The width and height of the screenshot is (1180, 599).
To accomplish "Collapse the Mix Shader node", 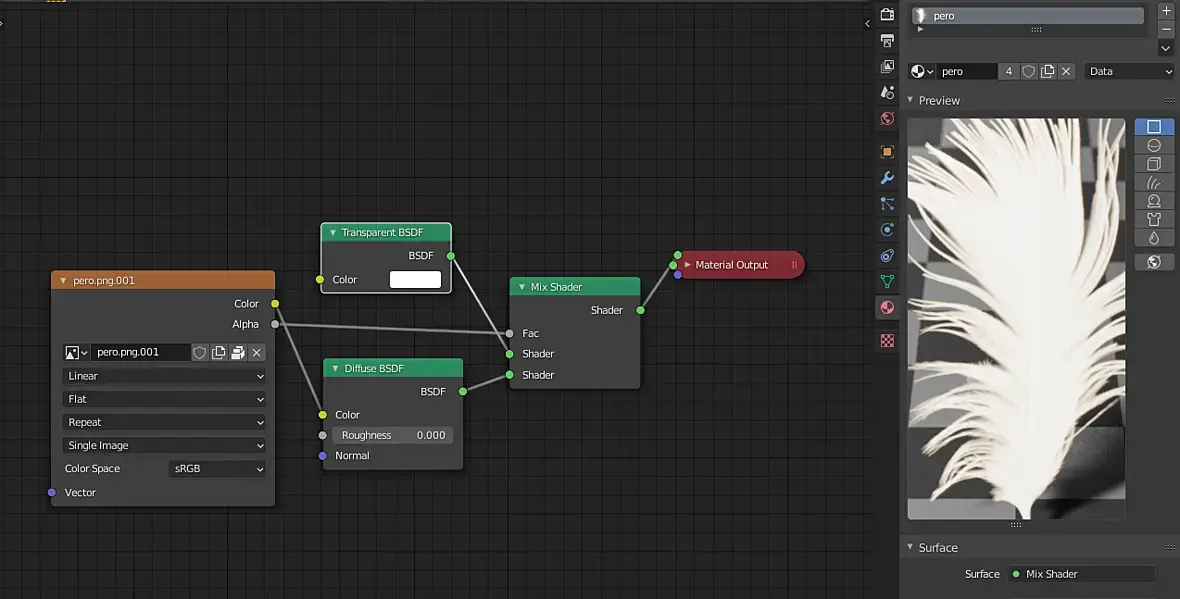I will [522, 287].
